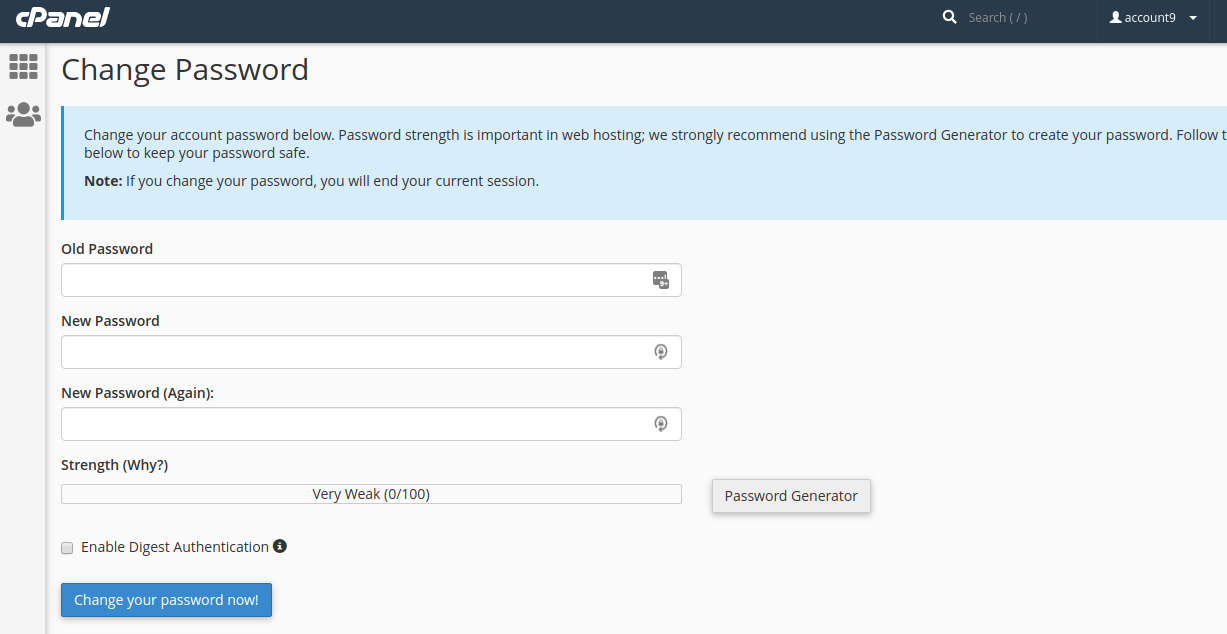Click the Password Generator button
This screenshot has height=634, width=1227.
tap(791, 495)
